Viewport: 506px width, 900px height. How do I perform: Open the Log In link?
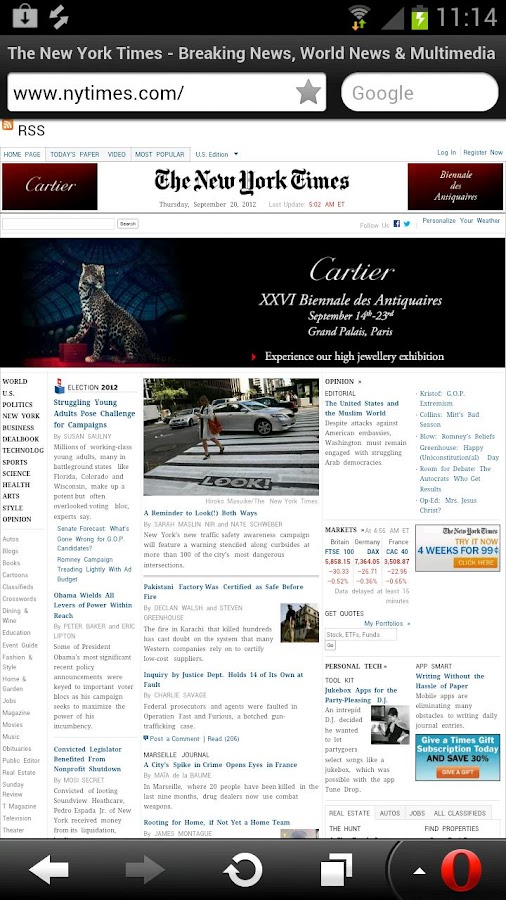tap(446, 153)
